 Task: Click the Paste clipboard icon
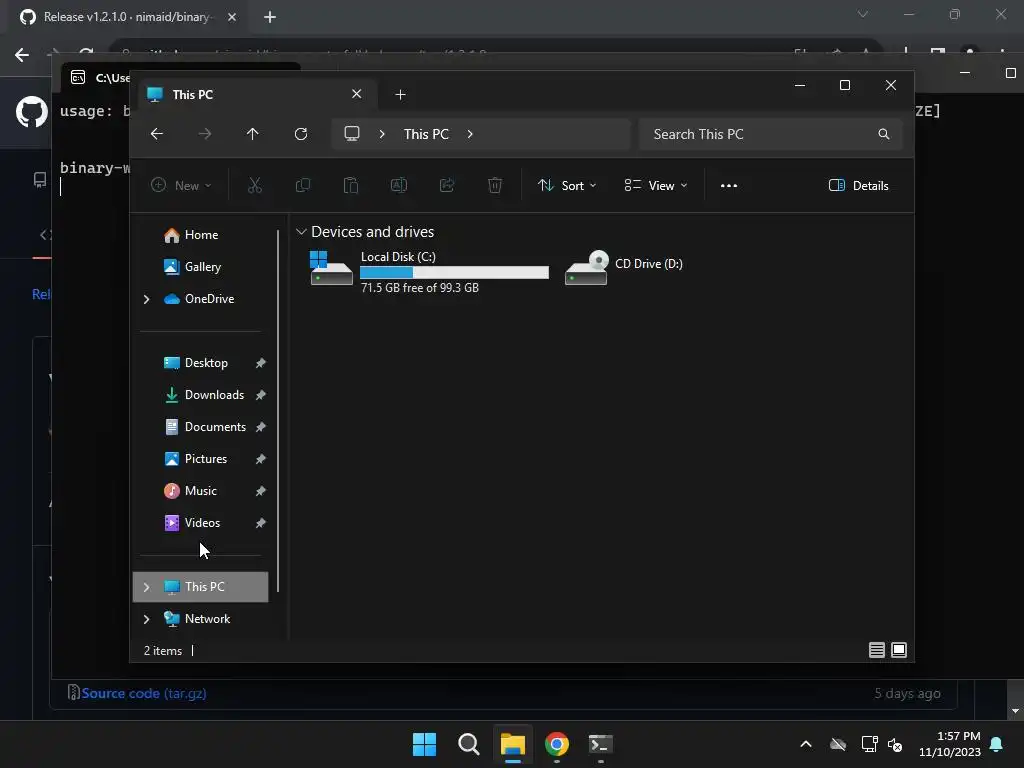tap(351, 185)
